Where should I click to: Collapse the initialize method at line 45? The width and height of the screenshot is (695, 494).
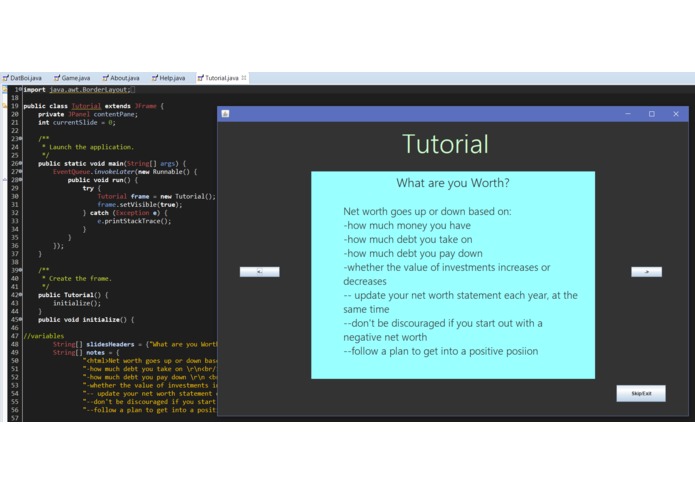[x=20, y=319]
